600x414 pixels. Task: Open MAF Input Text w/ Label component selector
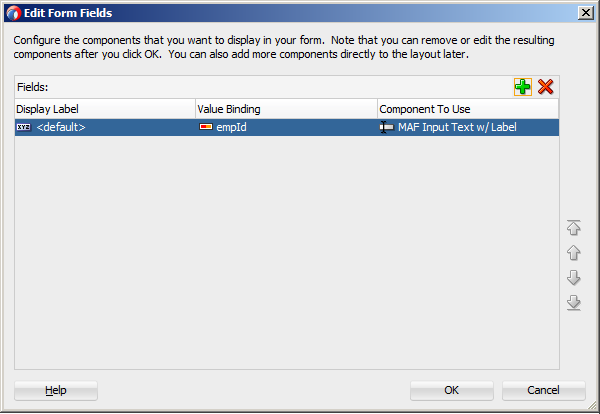[468, 127]
